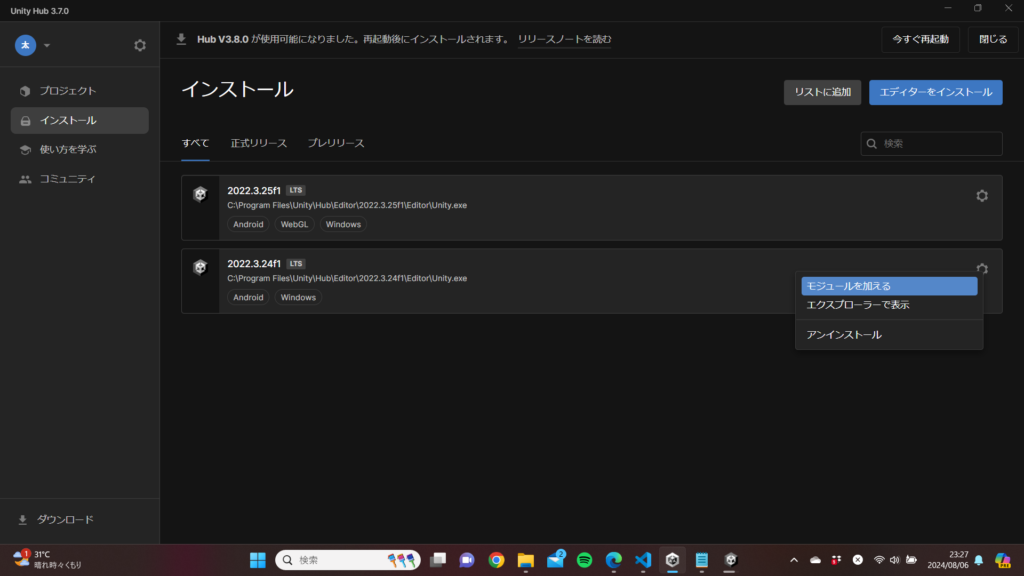This screenshot has width=1024, height=576.
Task: Open the notification bell icon
Action: coord(978,560)
